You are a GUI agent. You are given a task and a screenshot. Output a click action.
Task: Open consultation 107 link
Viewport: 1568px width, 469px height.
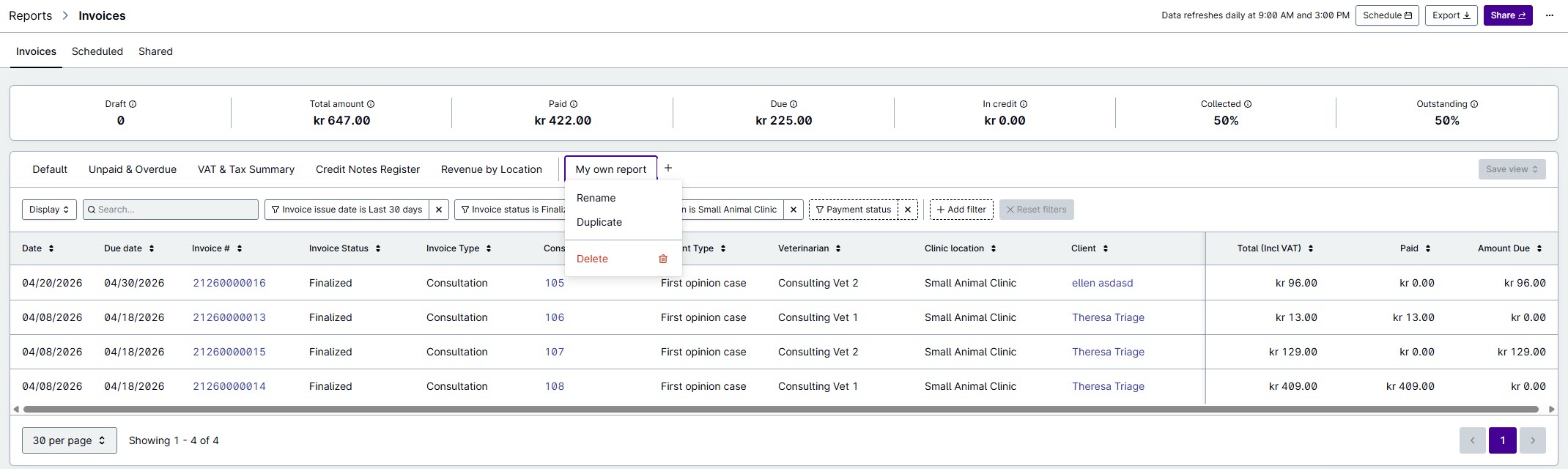click(555, 352)
